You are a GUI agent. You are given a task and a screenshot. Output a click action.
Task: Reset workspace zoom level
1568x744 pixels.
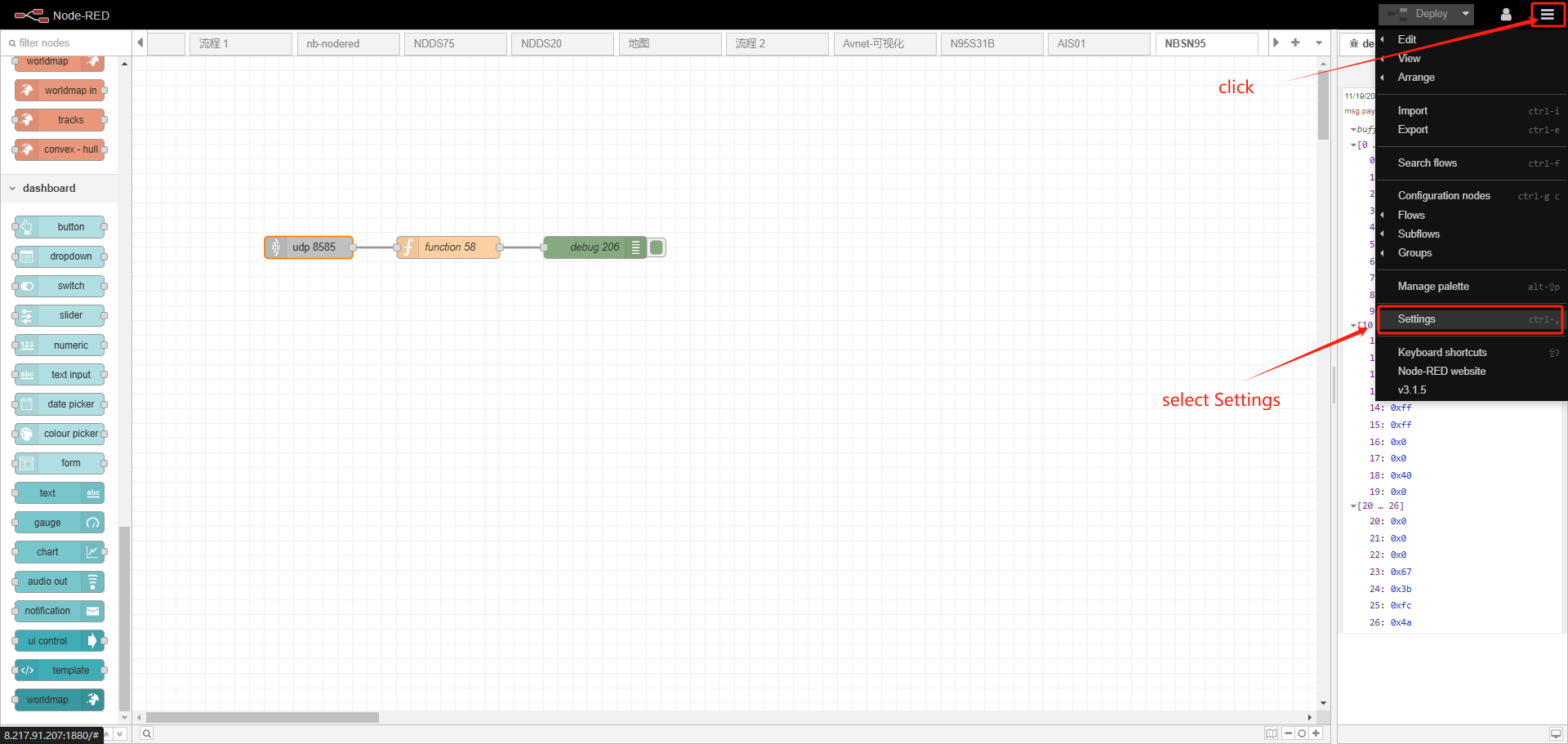coord(1302,733)
